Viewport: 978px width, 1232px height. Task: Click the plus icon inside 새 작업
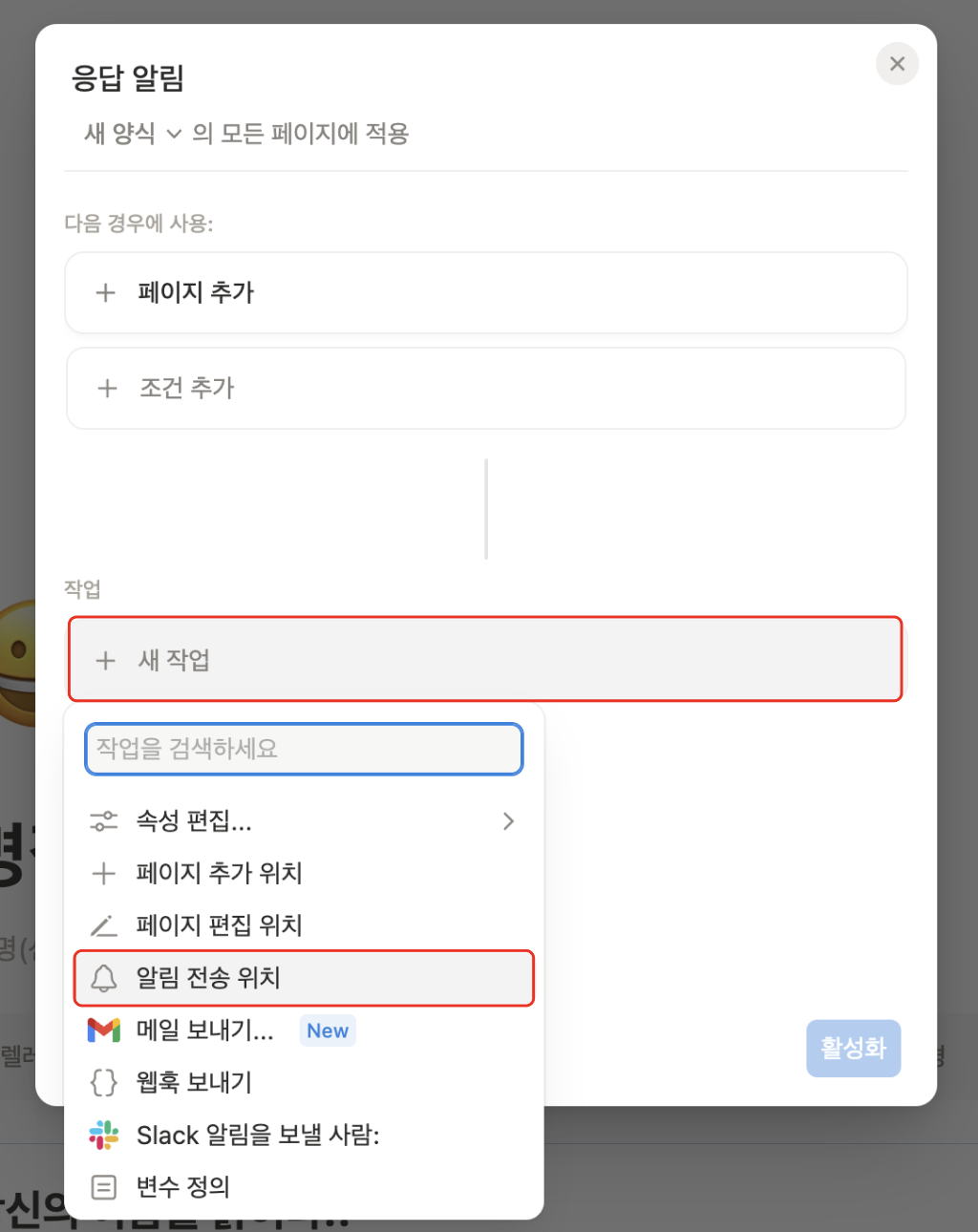(x=105, y=660)
